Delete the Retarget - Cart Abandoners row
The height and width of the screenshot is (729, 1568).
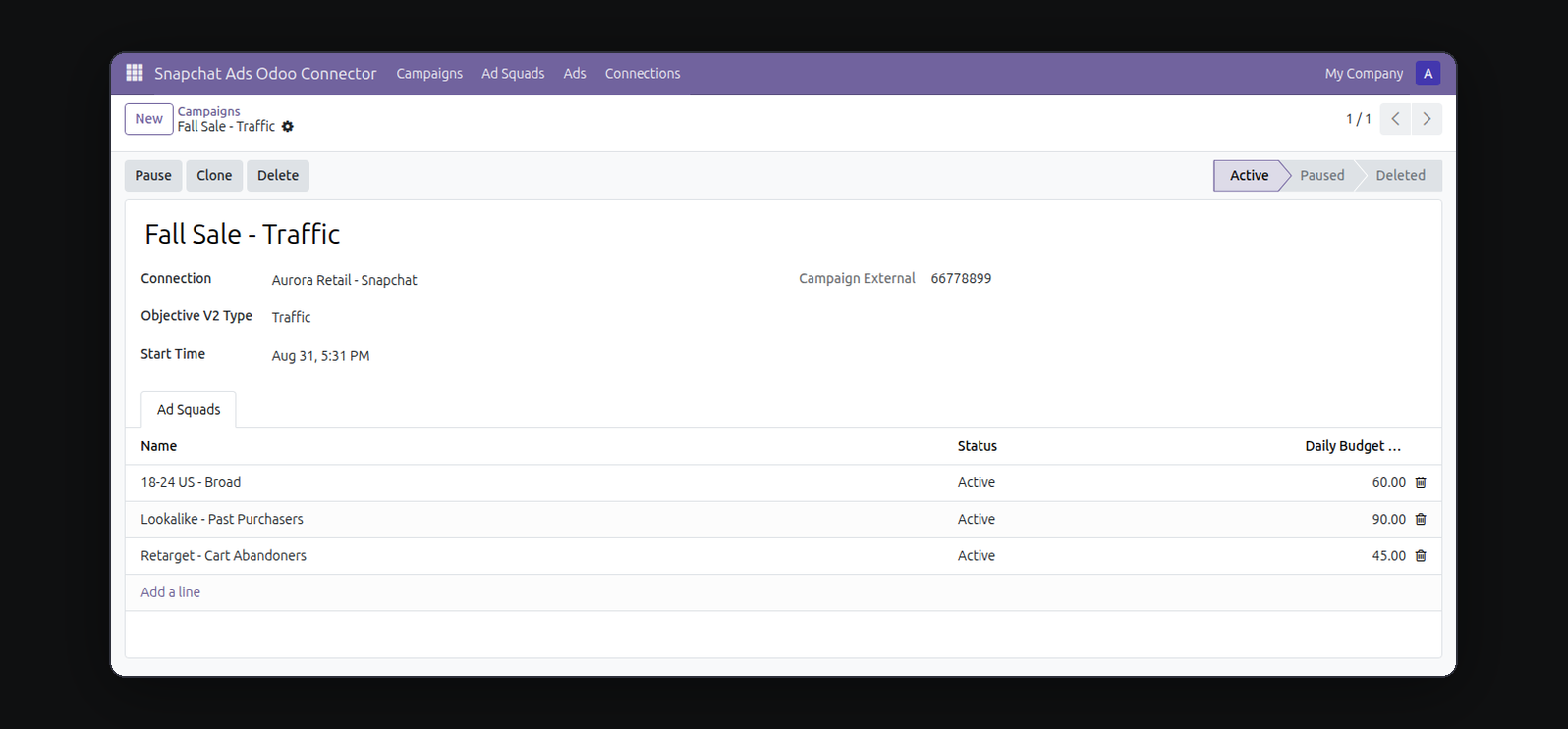[1421, 555]
